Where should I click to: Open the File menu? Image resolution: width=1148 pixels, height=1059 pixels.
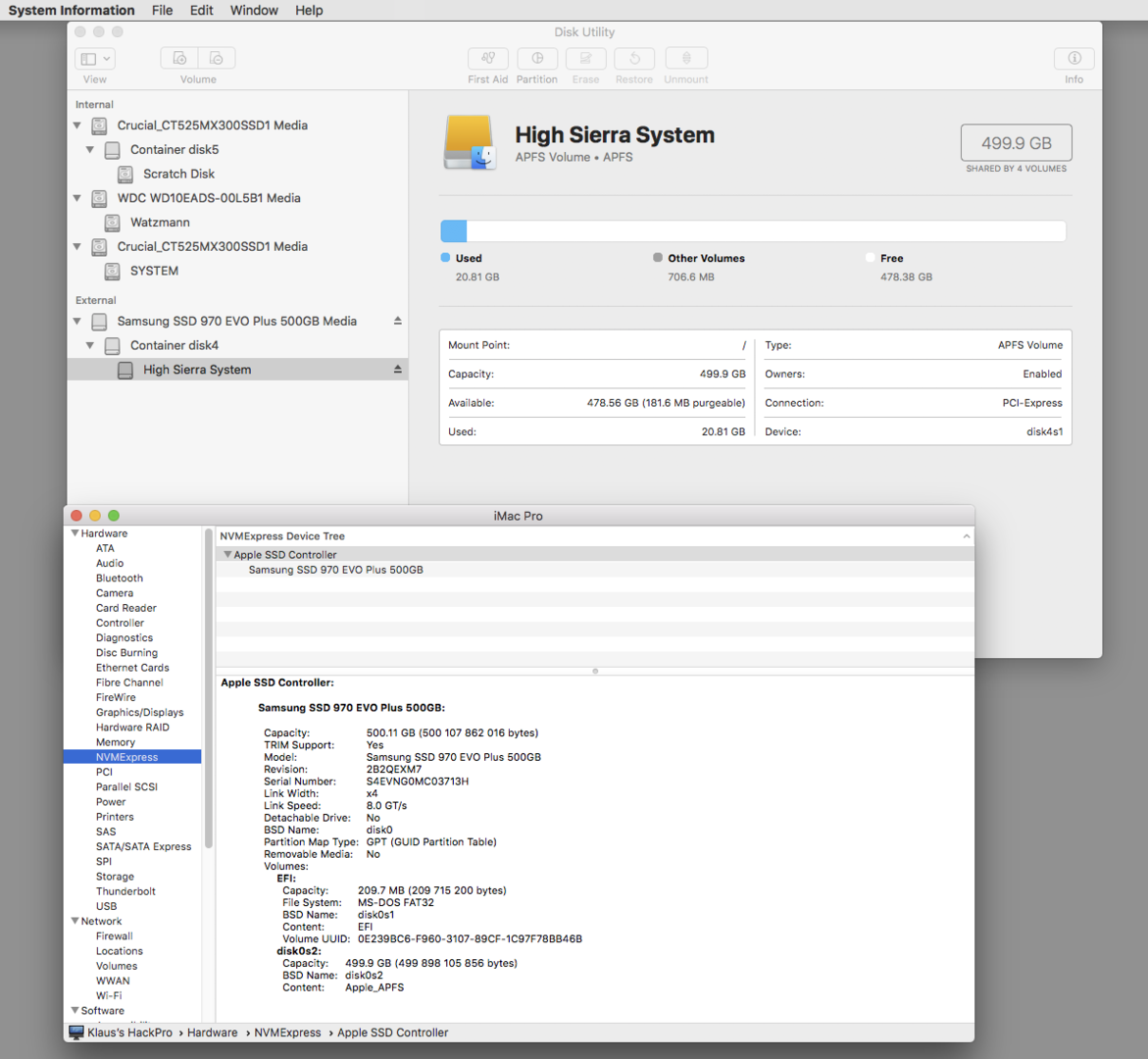[162, 10]
